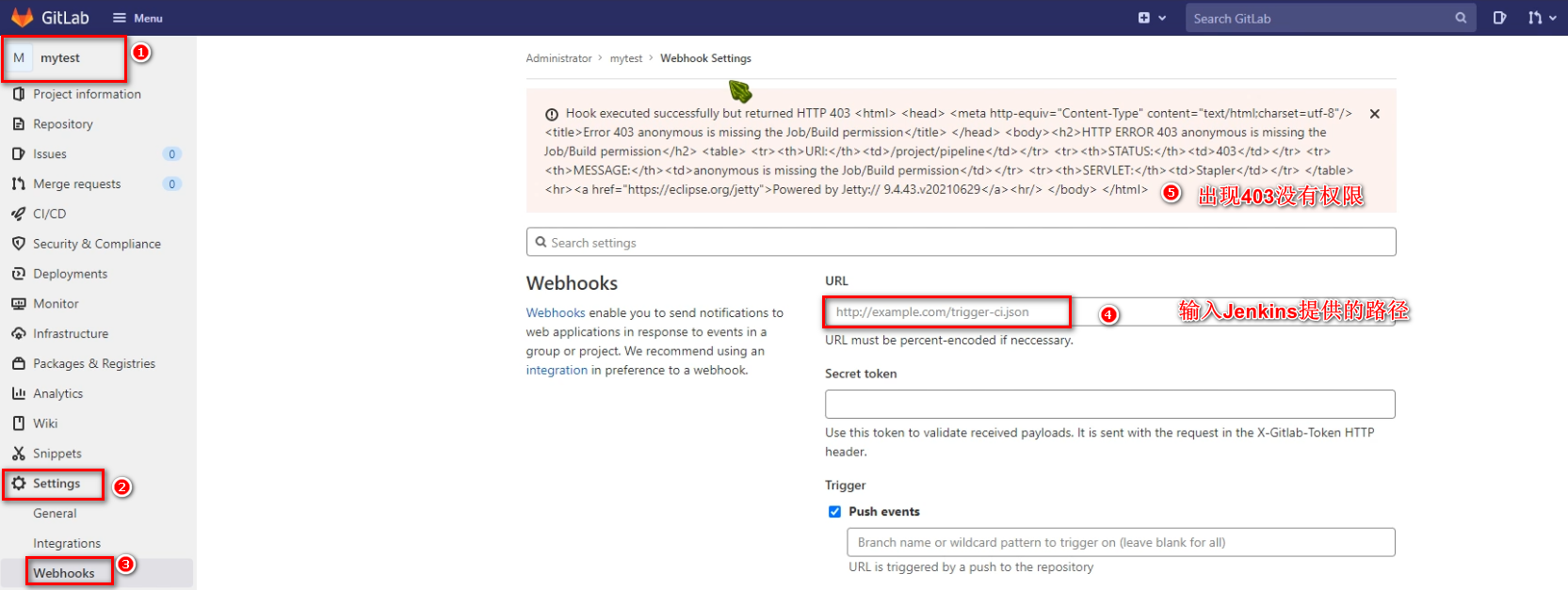Click the Issues sidebar icon
The width and height of the screenshot is (1568, 590).
click(x=19, y=154)
